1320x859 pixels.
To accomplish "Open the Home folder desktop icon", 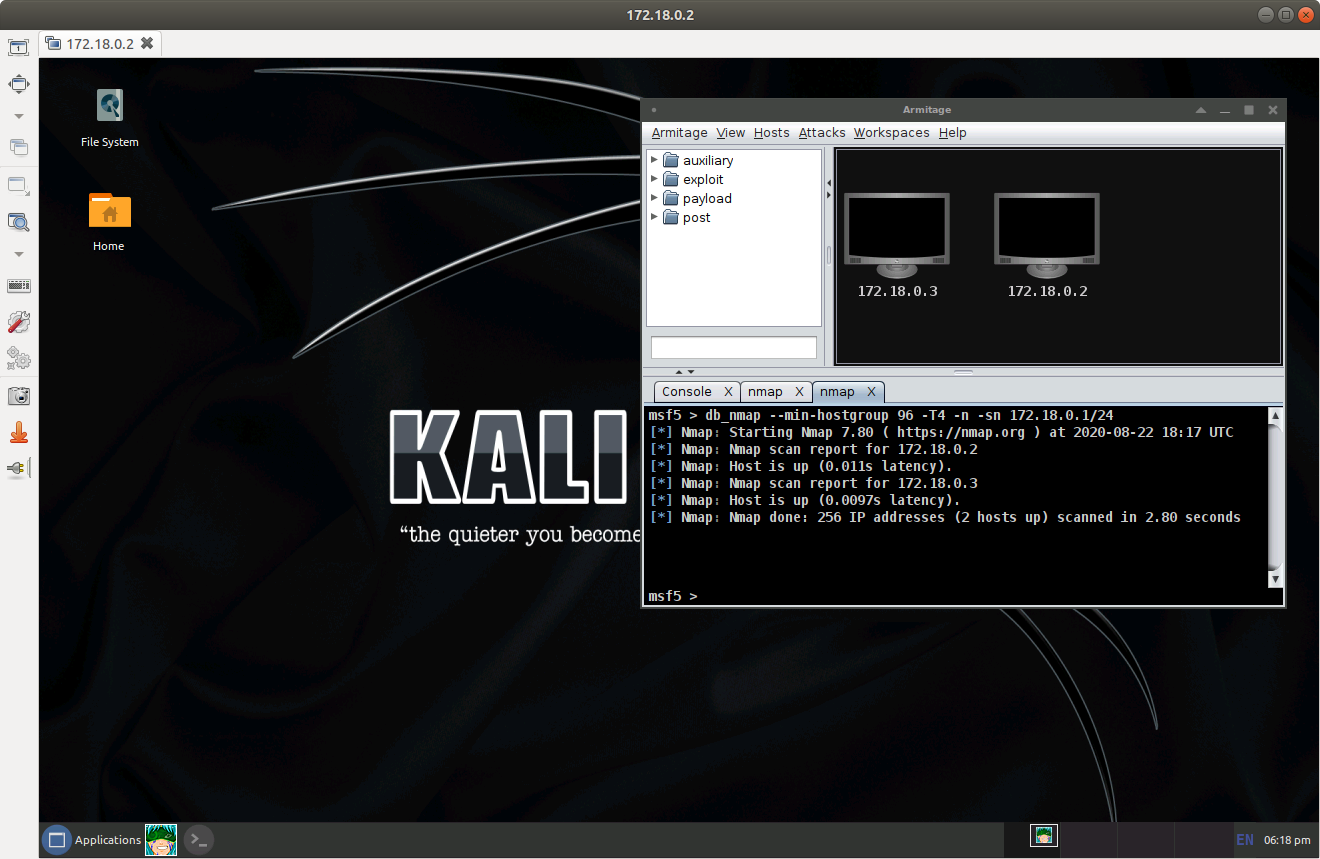I will (x=109, y=222).
